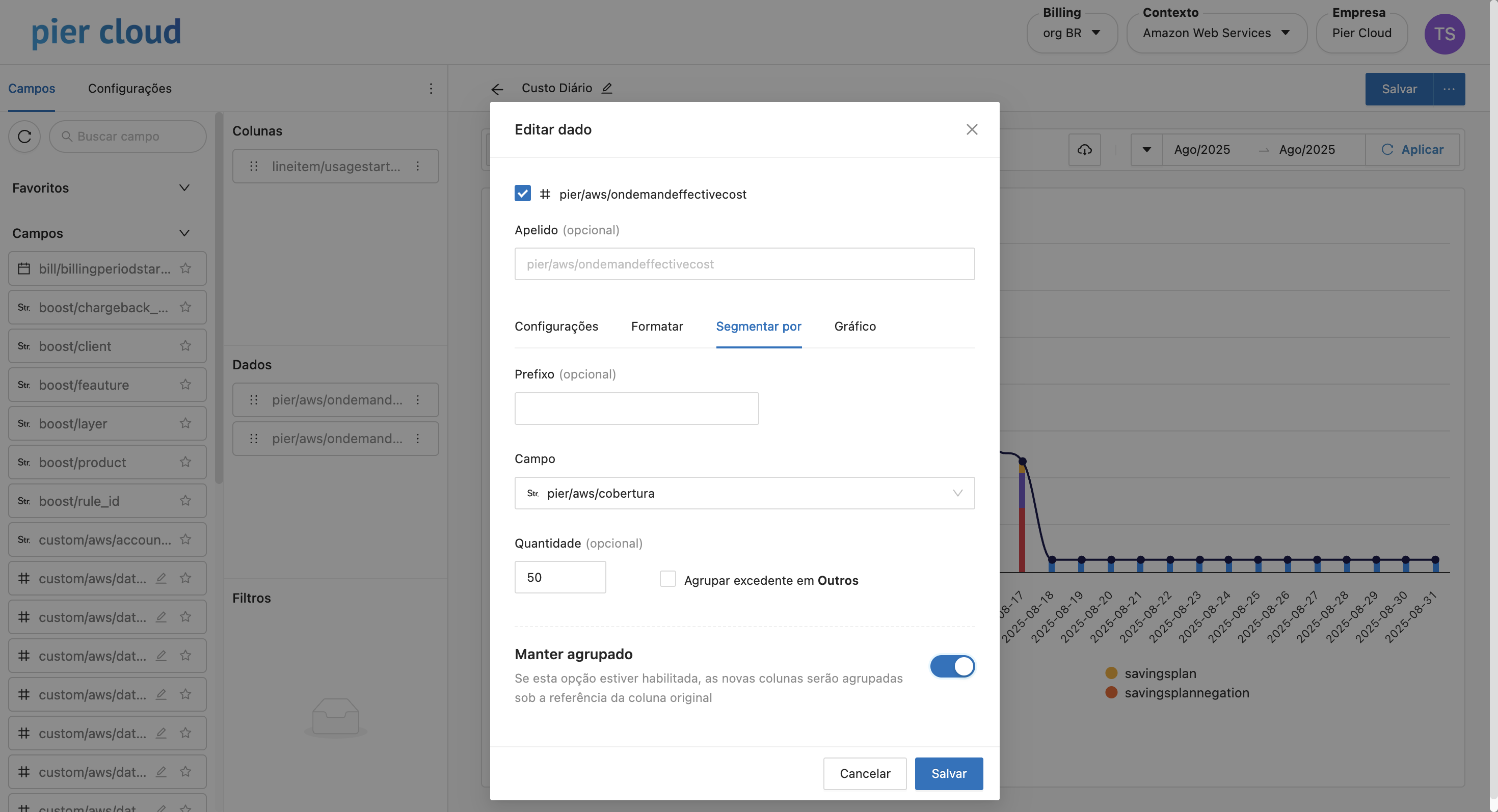The width and height of the screenshot is (1498, 812).
Task: Enable Agrupar excedente em Outros checkbox
Action: [x=667, y=579]
